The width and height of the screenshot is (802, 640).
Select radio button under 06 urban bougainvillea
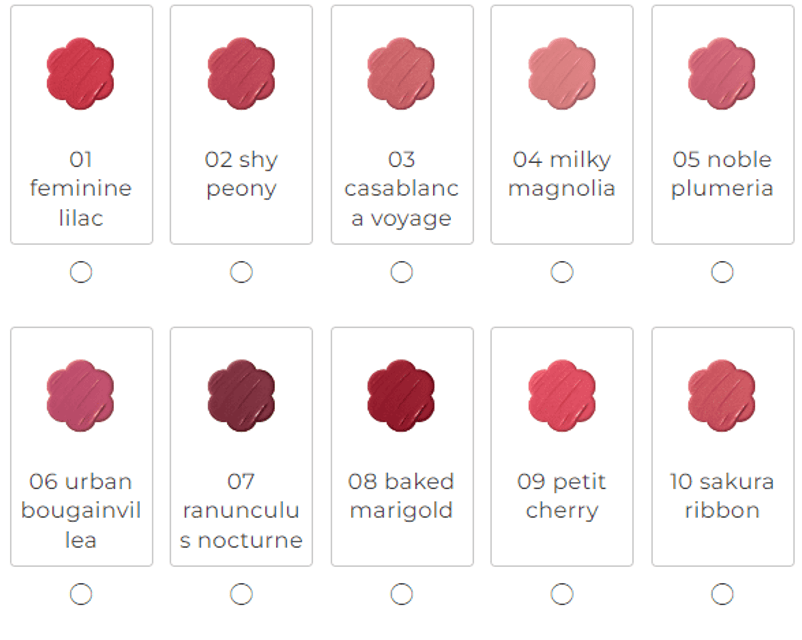(81, 594)
